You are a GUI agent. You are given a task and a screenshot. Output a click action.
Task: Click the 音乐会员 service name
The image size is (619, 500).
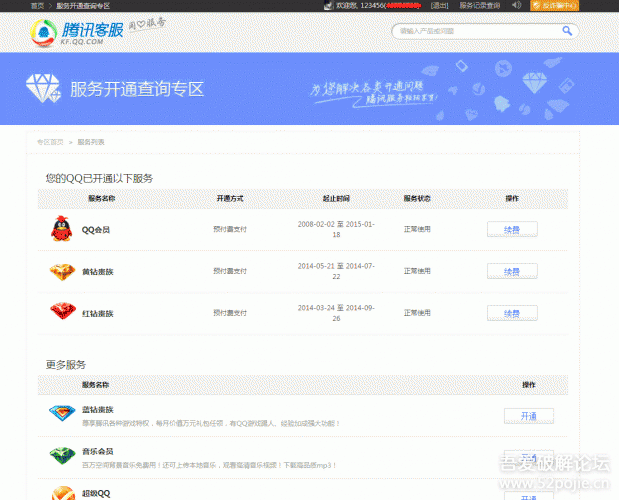pyautogui.click(x=98, y=451)
